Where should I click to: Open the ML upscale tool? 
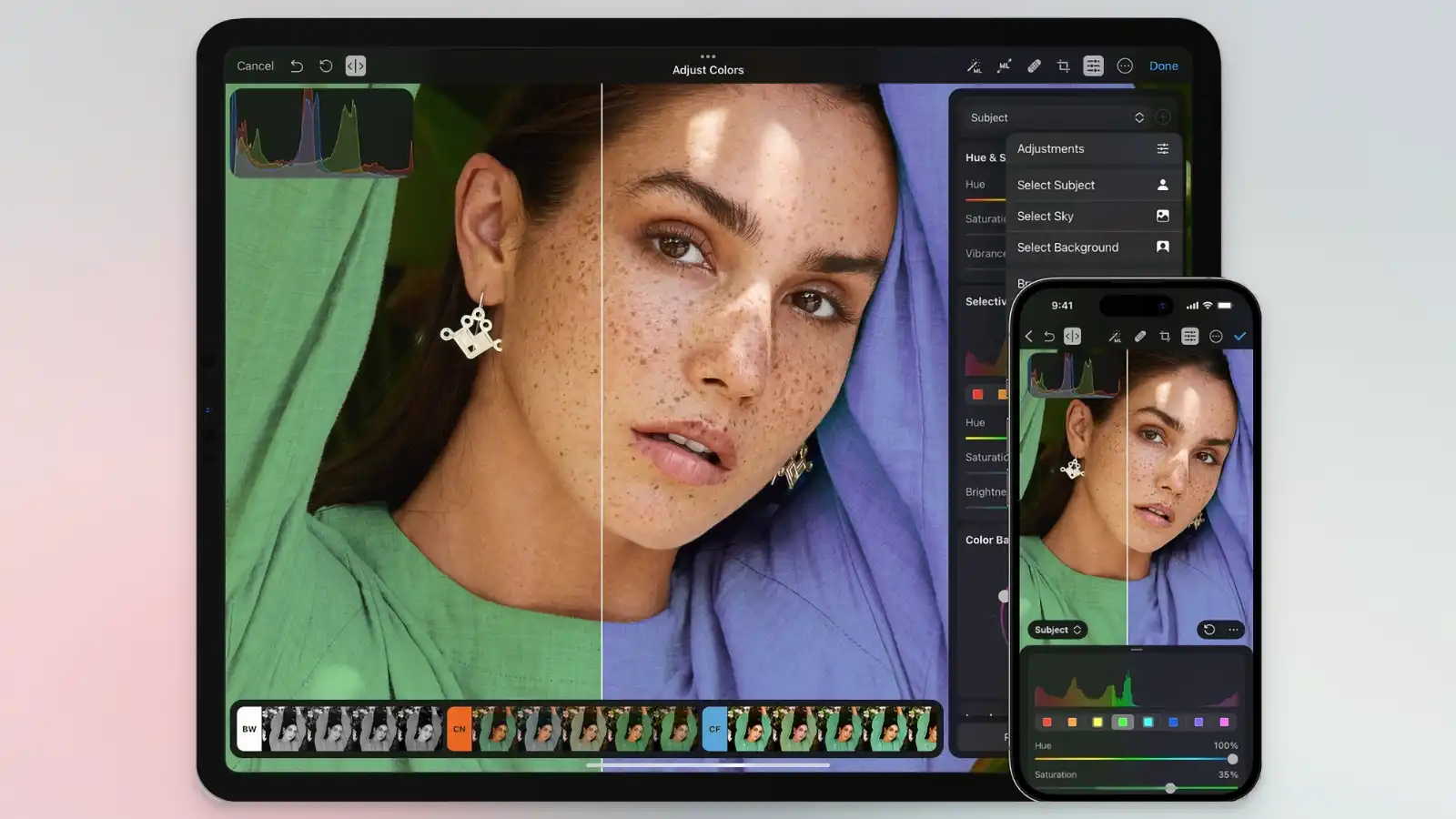click(x=1003, y=66)
